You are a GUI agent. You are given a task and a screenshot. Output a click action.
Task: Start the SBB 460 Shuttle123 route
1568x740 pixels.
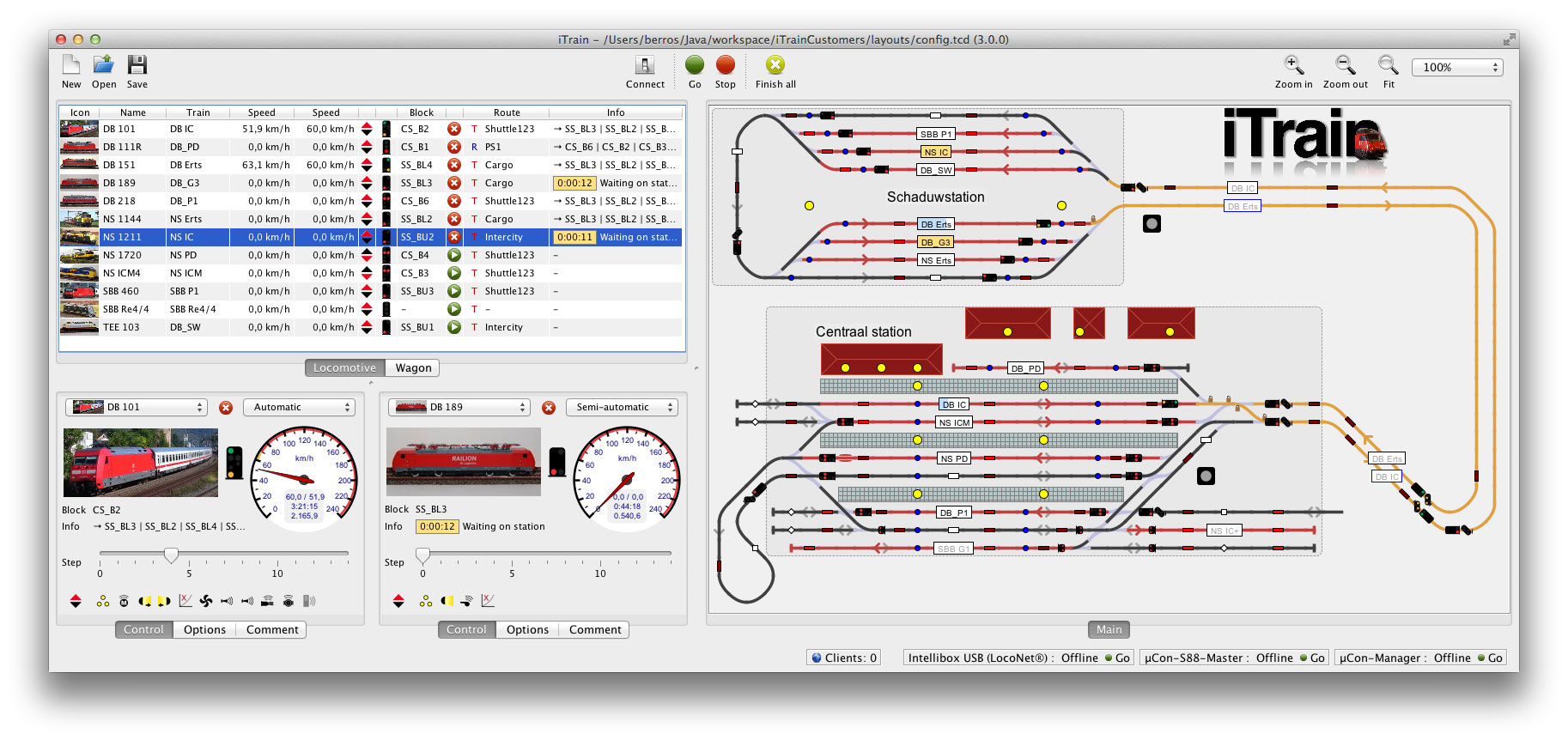(x=454, y=291)
